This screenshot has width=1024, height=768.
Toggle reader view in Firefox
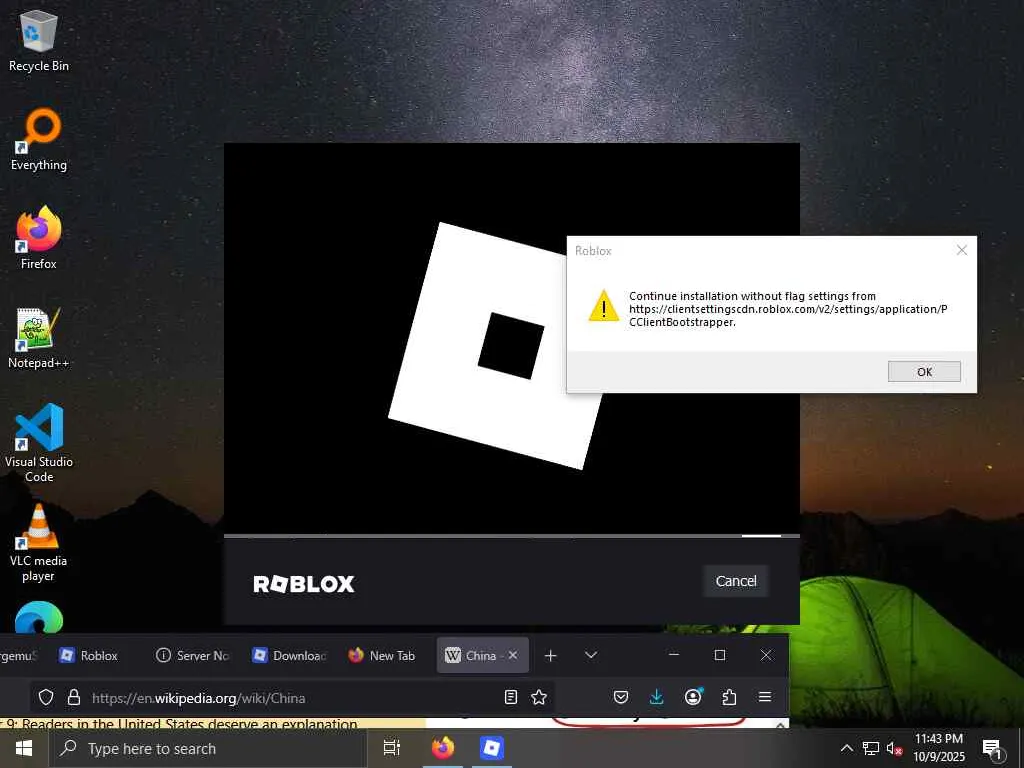pyautogui.click(x=511, y=697)
